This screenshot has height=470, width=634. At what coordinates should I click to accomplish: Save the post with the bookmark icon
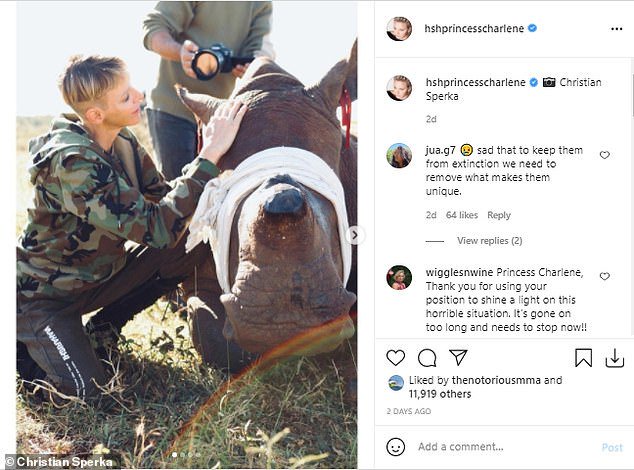[x=584, y=358]
